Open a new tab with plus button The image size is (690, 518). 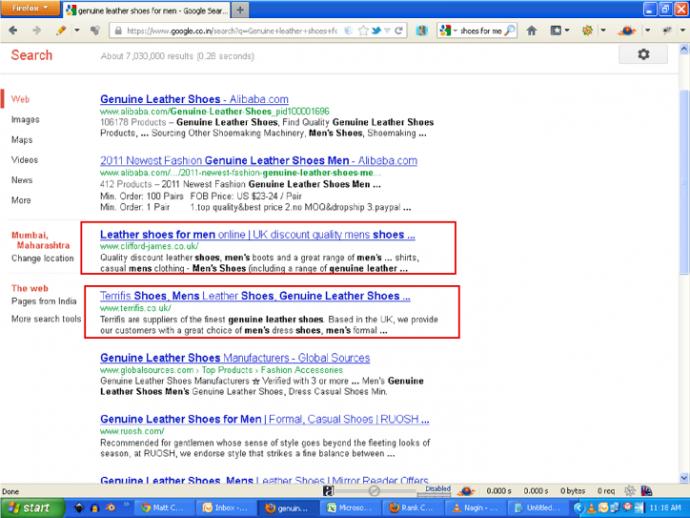[240, 10]
